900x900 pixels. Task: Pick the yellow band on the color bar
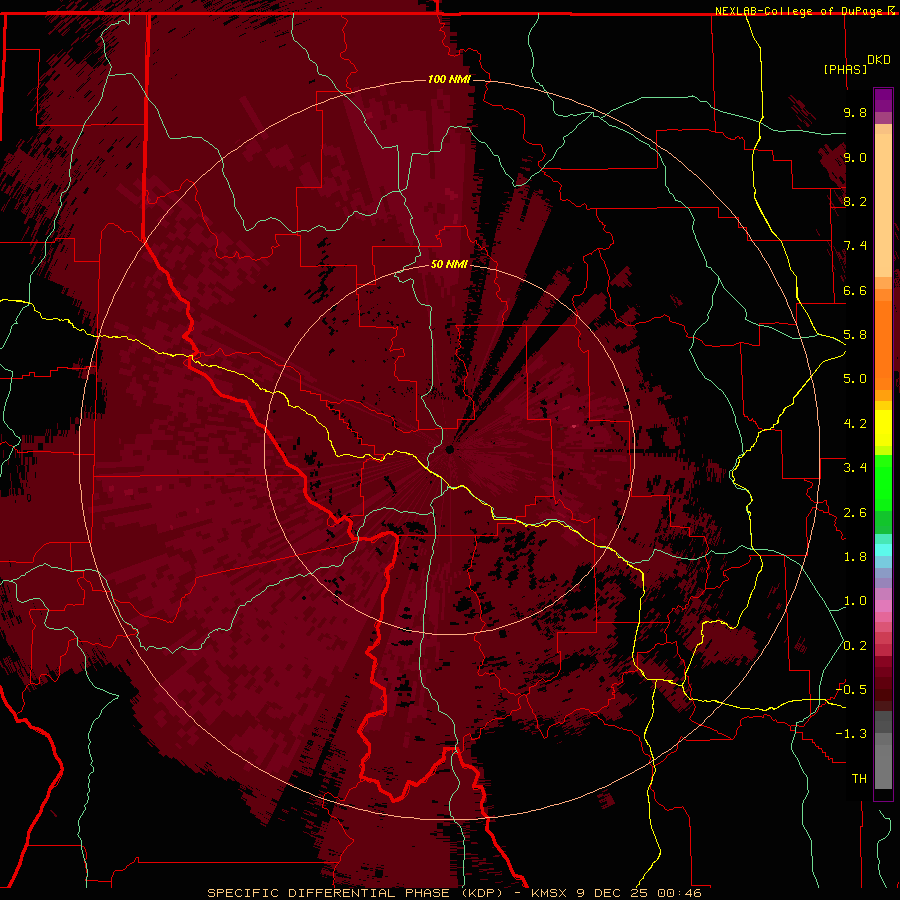(x=883, y=428)
